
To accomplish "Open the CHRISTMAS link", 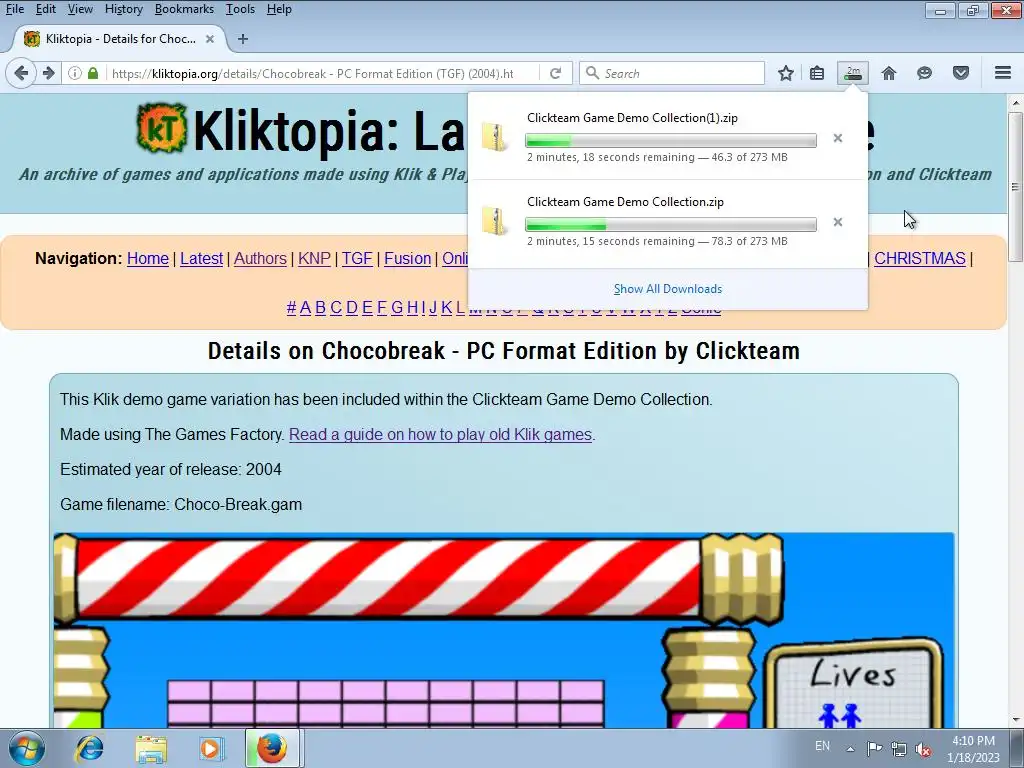I will (920, 259).
